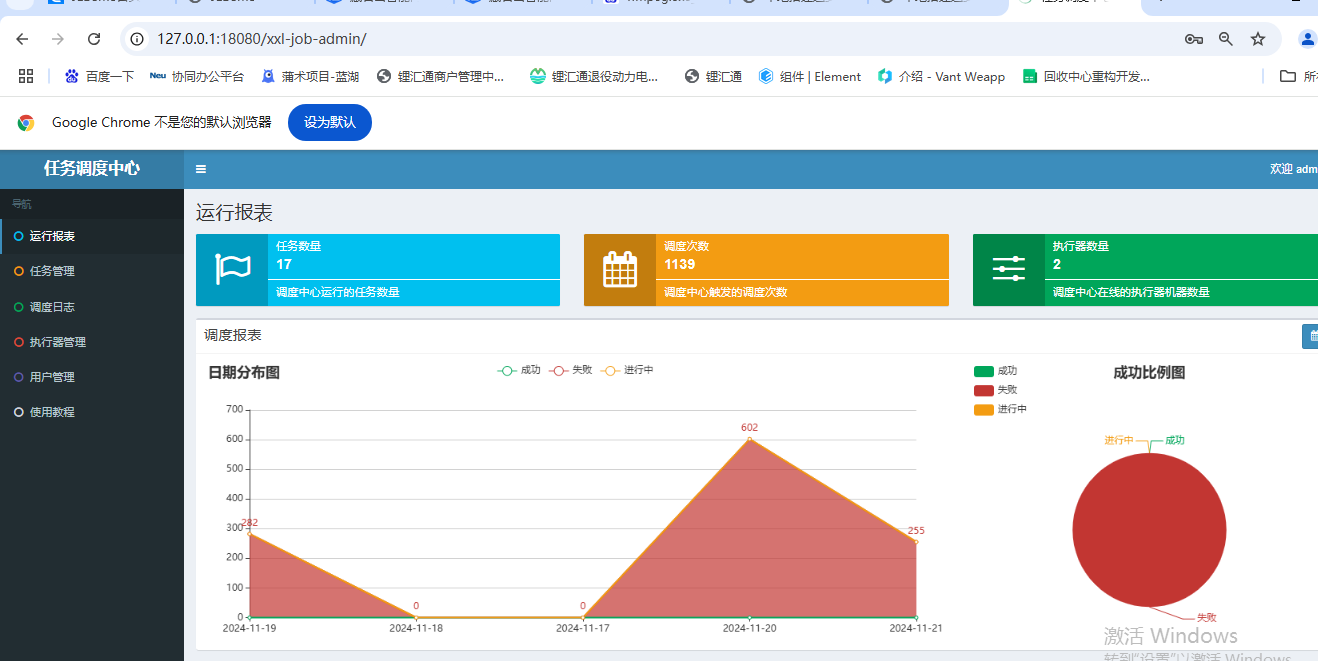Click the sliders icon on executor count card
Image resolution: width=1318 pixels, height=661 pixels.
coord(1008,270)
